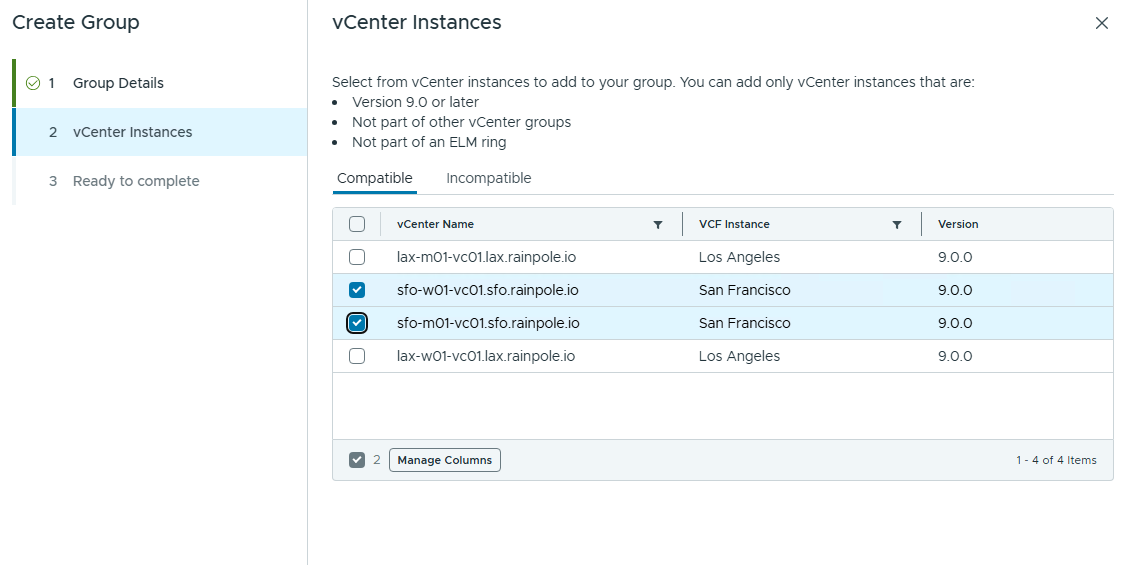Check the lax-w01-vc01.lax.rainpole.io row checkbox

coord(357,356)
